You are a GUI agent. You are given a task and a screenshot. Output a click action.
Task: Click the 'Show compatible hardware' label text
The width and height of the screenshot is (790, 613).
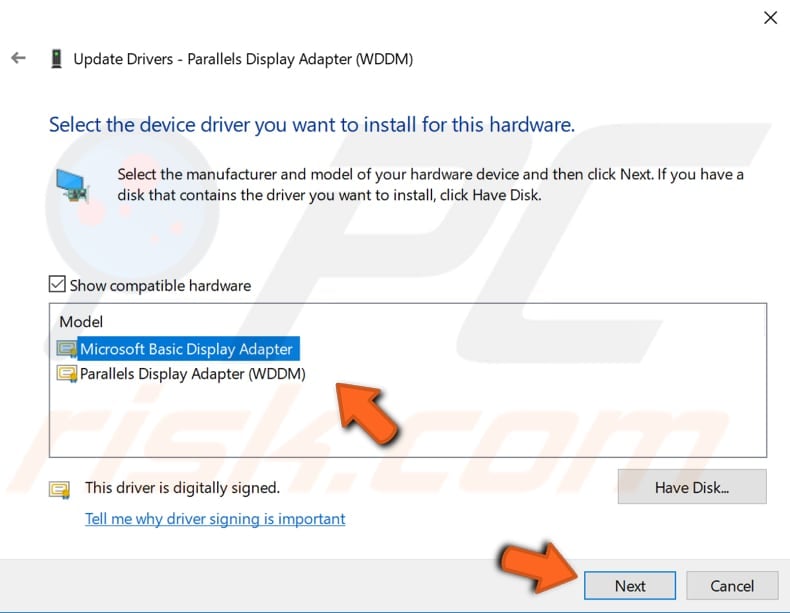160,286
